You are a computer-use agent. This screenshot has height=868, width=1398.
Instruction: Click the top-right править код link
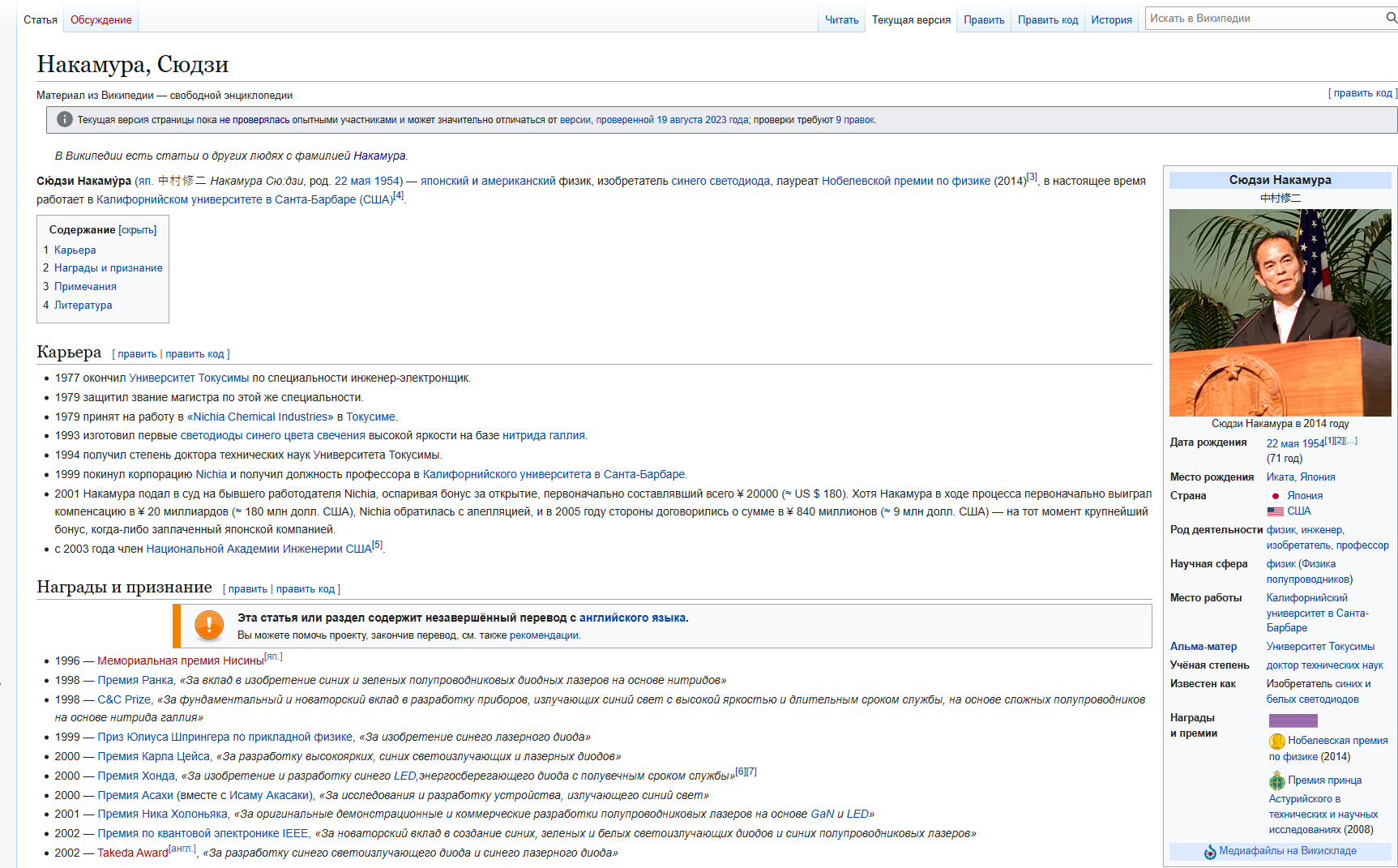[x=1362, y=93]
